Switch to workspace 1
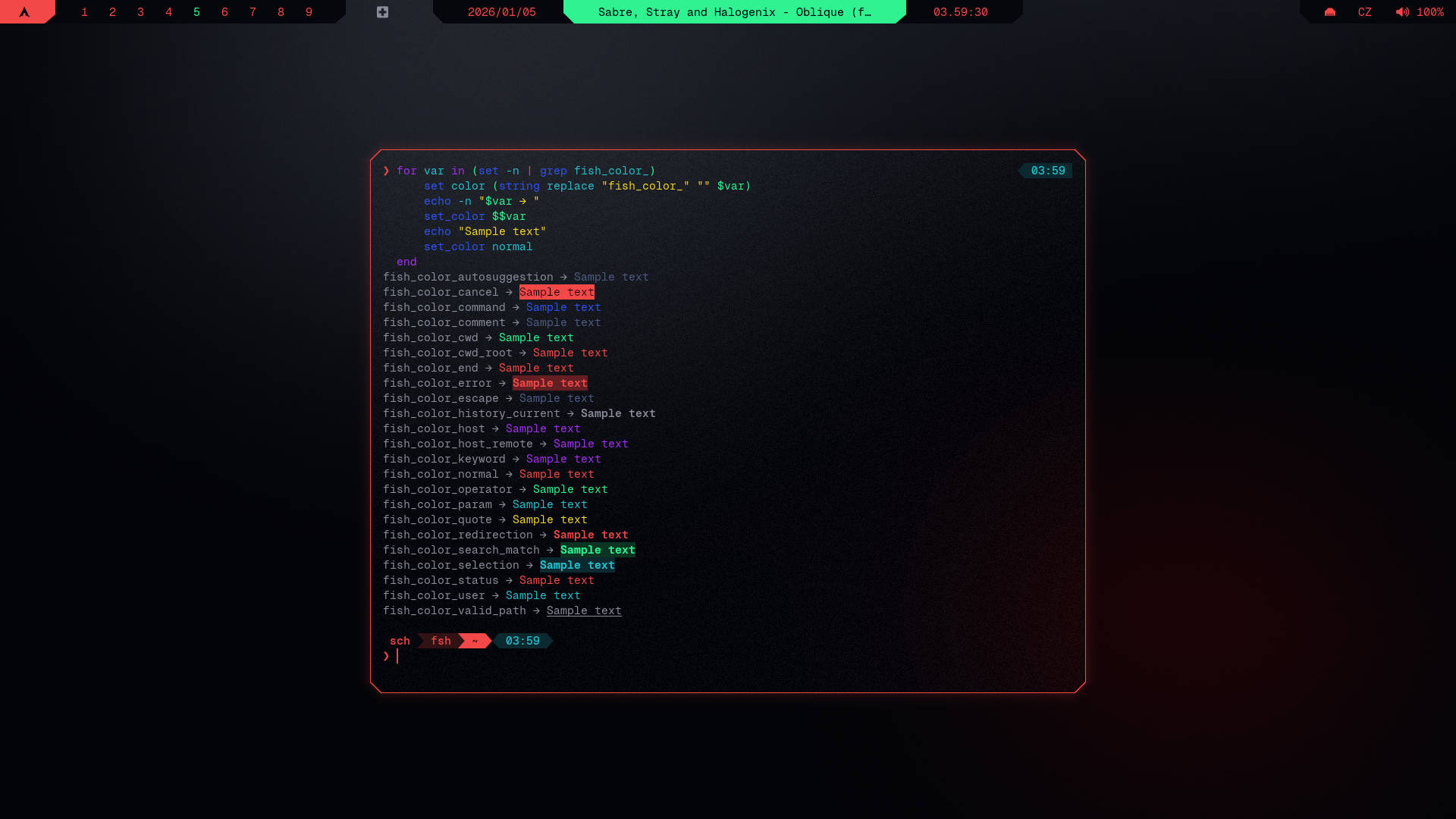Viewport: 1456px width, 819px height. pyautogui.click(x=84, y=12)
